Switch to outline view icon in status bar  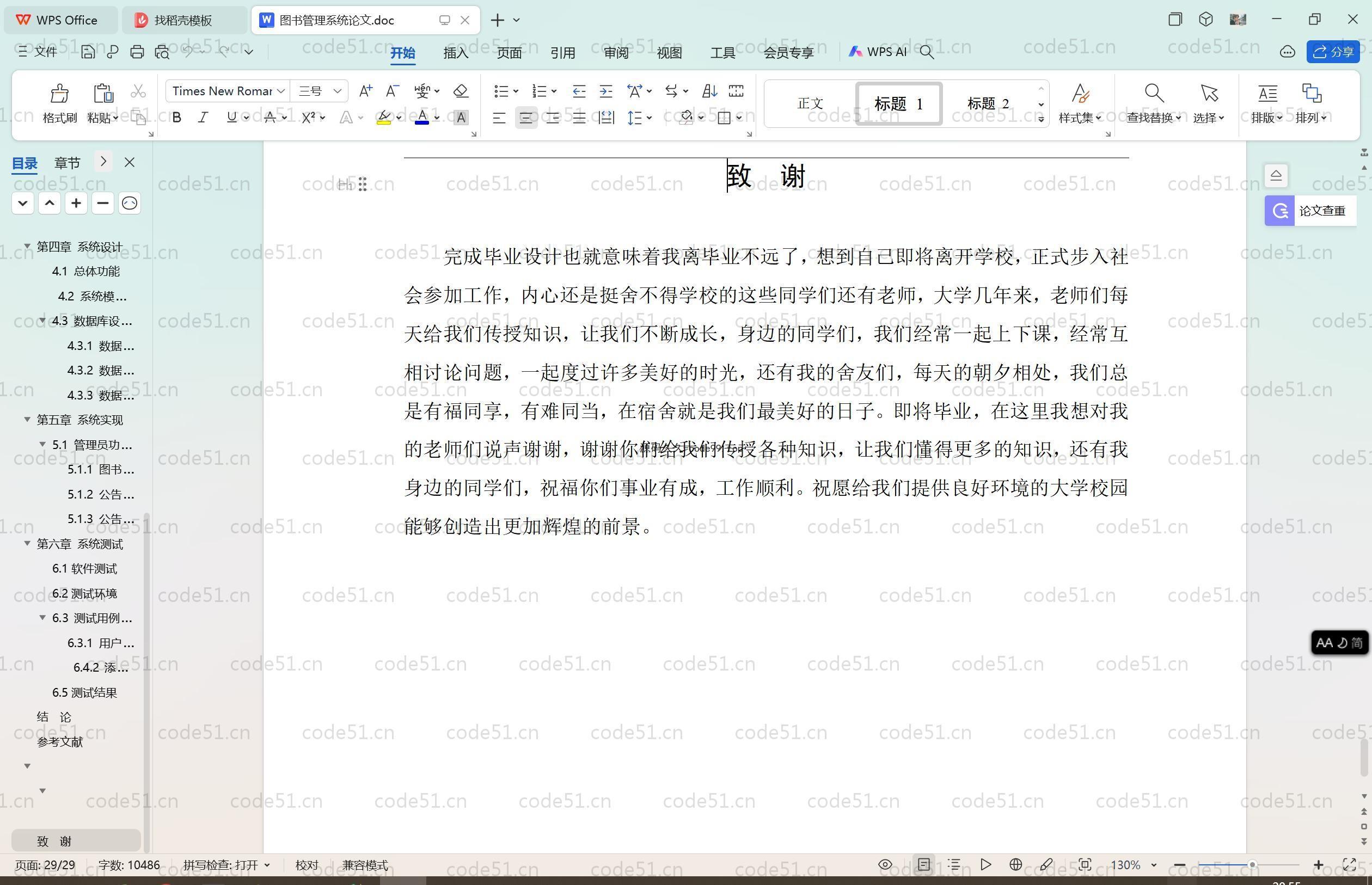click(954, 865)
